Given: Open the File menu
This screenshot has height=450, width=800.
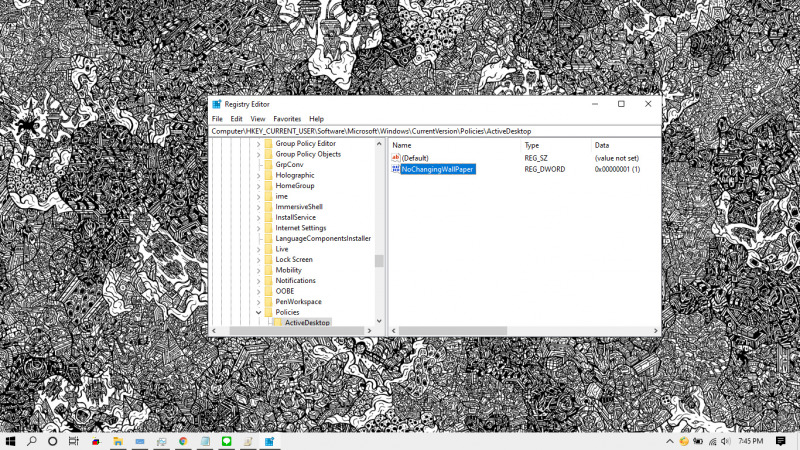Looking at the screenshot, I should pyautogui.click(x=217, y=119).
